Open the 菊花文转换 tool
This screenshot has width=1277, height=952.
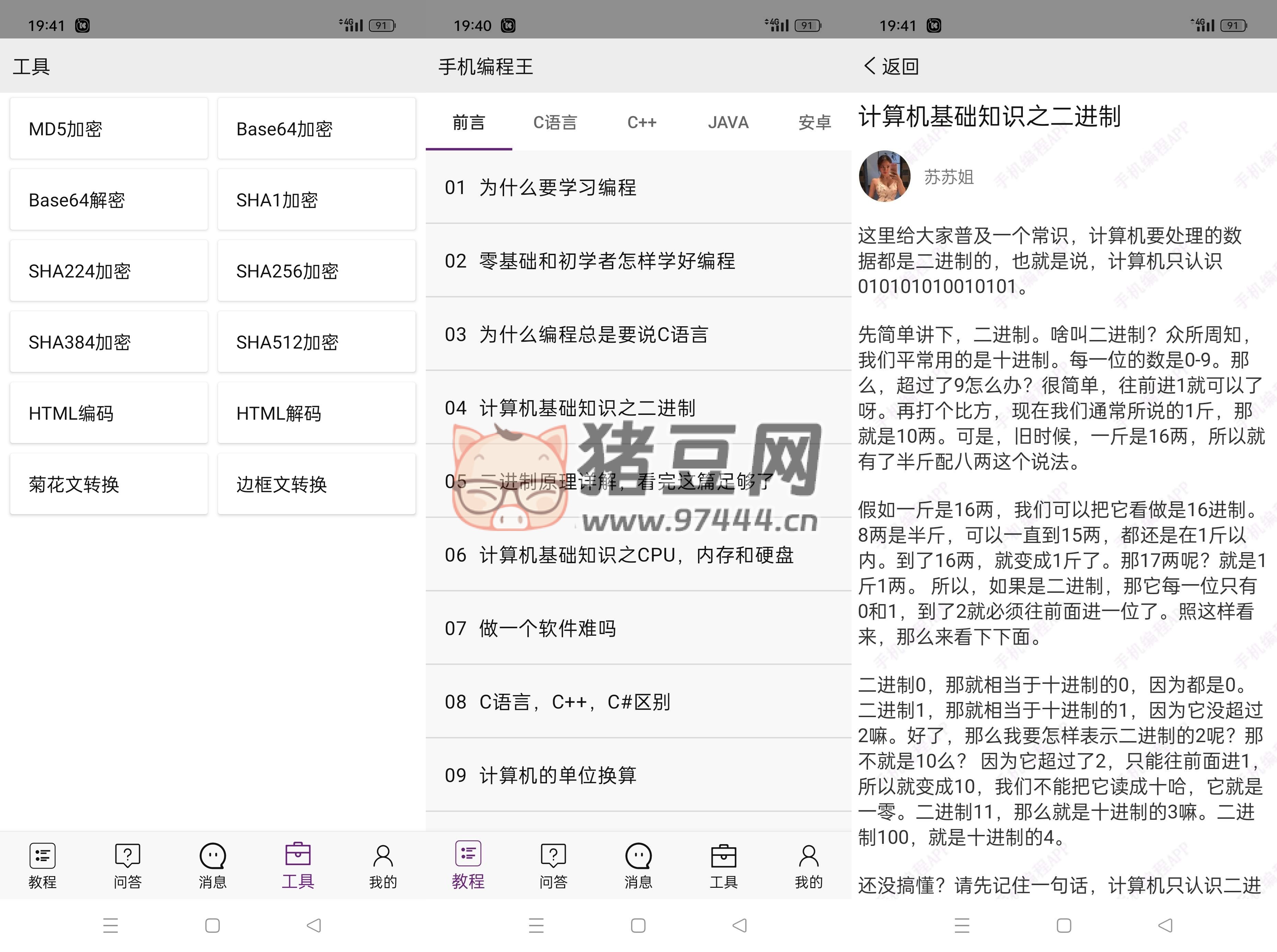pos(109,484)
